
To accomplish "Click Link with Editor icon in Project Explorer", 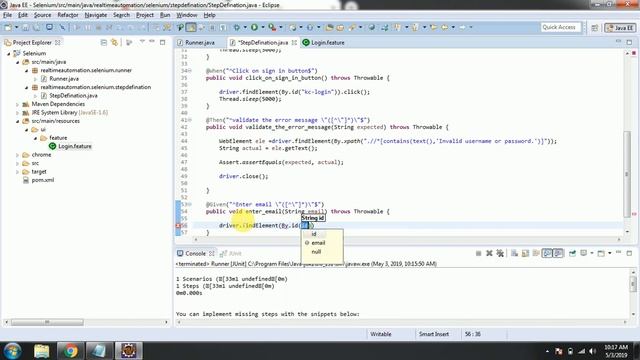I will [x=114, y=42].
